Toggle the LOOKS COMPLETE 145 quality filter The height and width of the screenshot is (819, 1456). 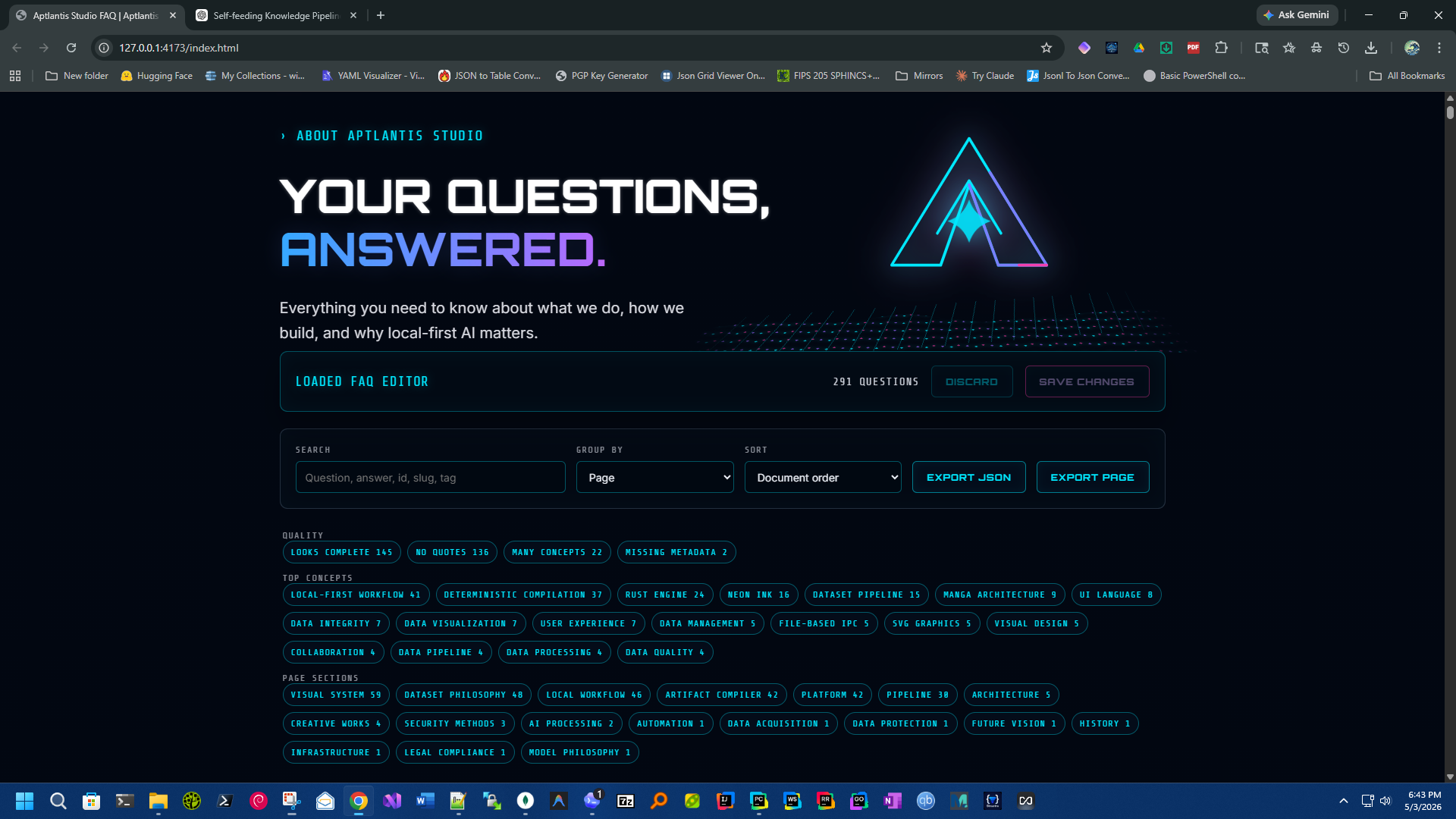(341, 552)
